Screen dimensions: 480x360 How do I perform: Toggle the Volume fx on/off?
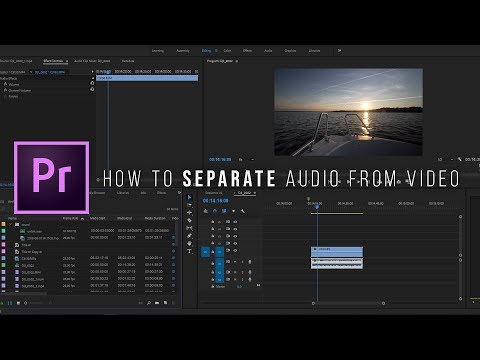tap(5, 84)
